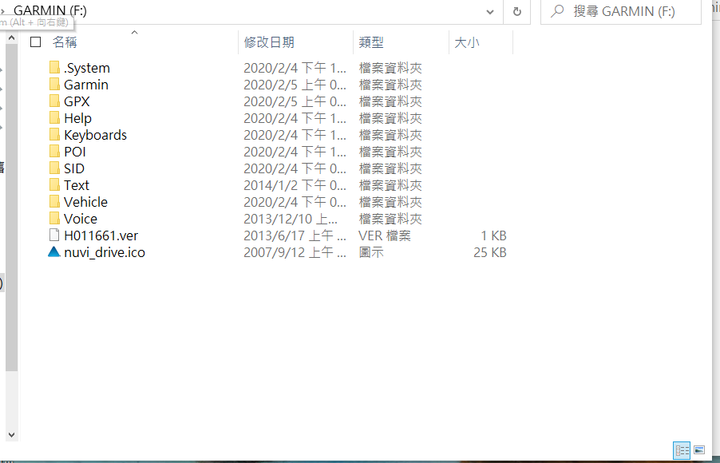Viewport: 720px width, 463px height.
Task: Select the Keyboards folder name
Action: click(x=95, y=135)
